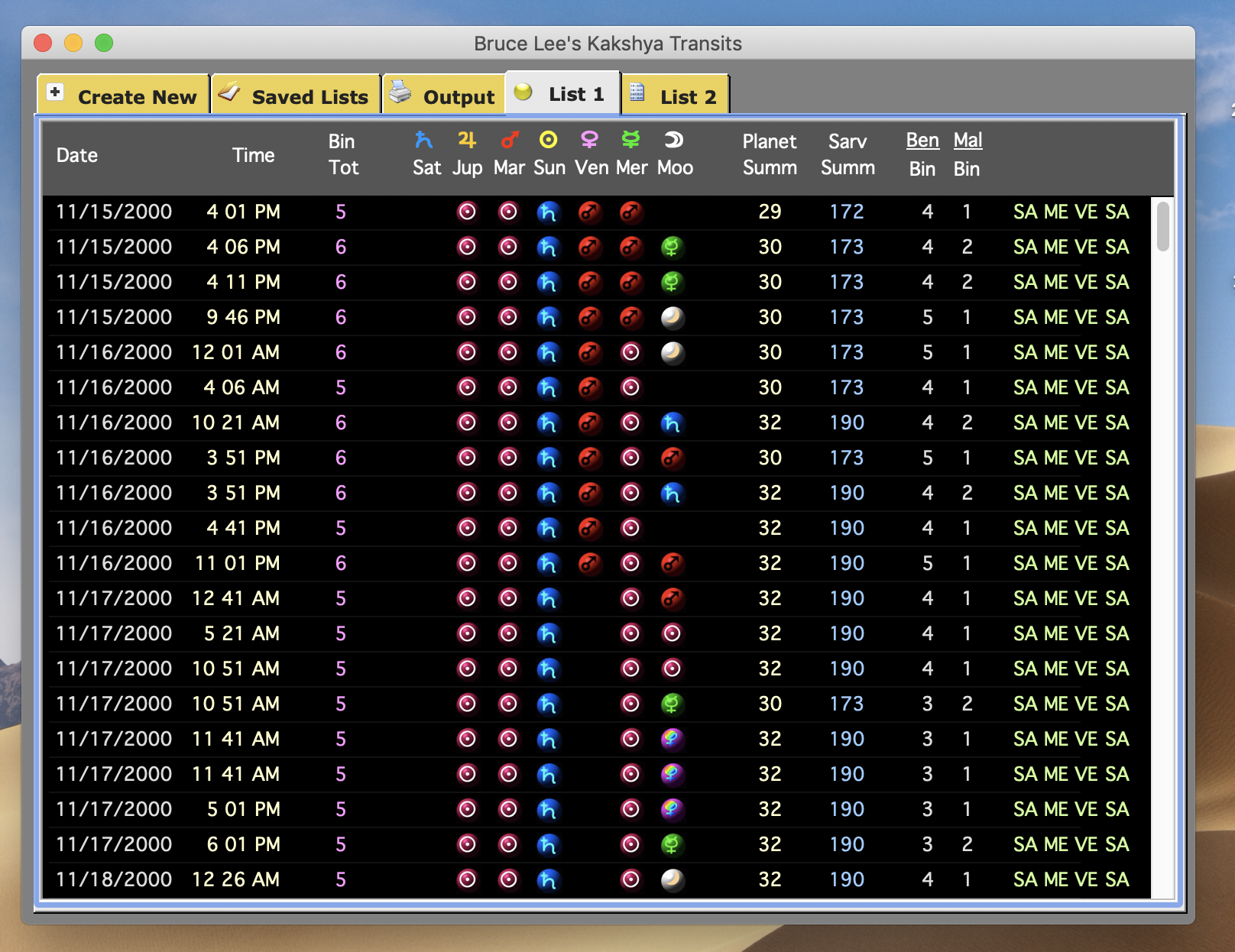The height and width of the screenshot is (952, 1235).
Task: Open the Output tab
Action: coord(443,96)
